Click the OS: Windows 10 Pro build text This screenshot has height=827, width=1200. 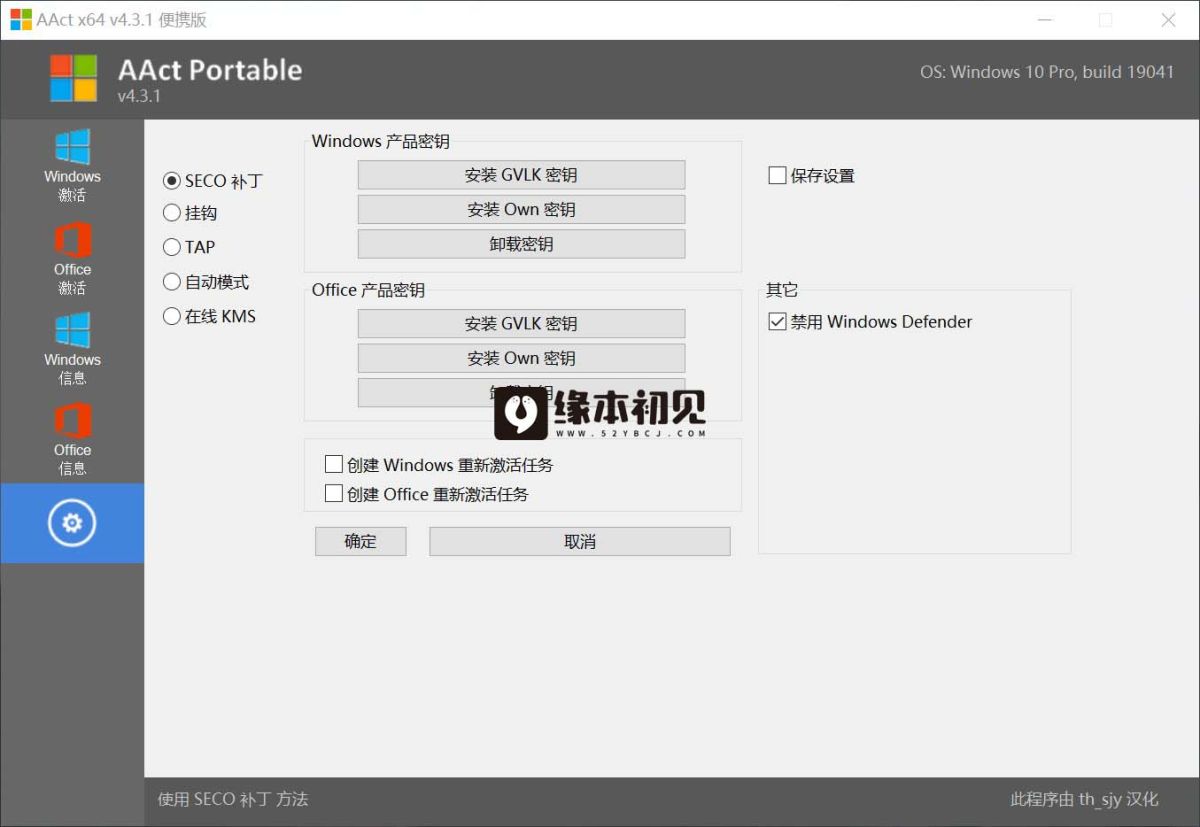pos(1047,72)
